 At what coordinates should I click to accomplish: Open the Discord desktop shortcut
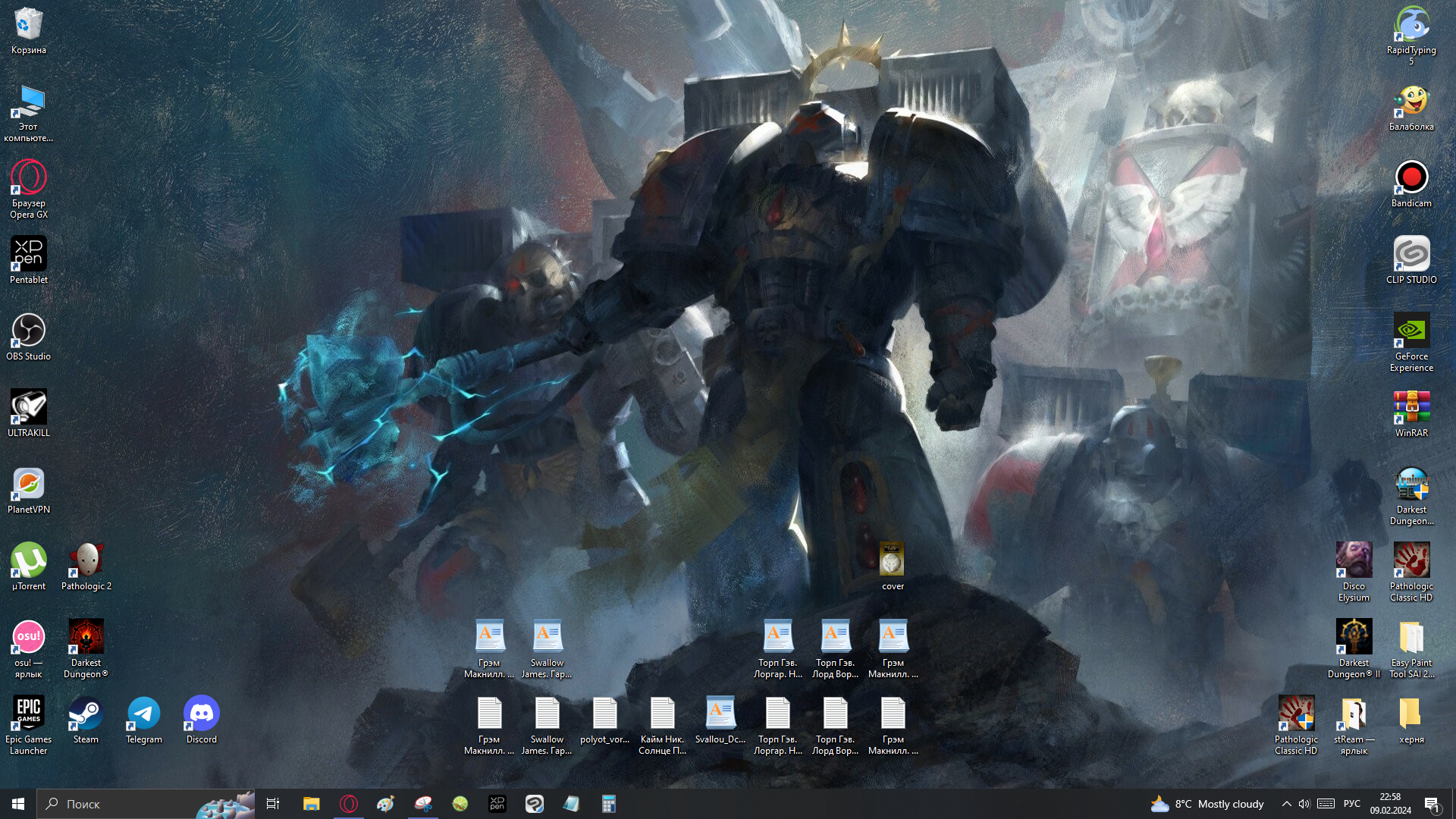(202, 714)
